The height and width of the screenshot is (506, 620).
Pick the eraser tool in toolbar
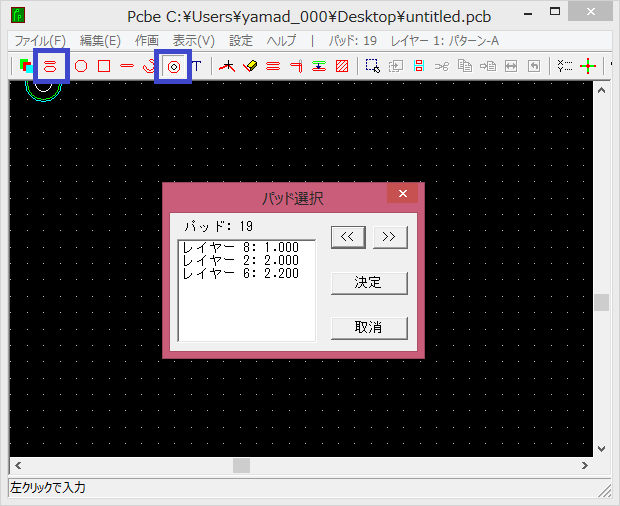click(x=250, y=66)
